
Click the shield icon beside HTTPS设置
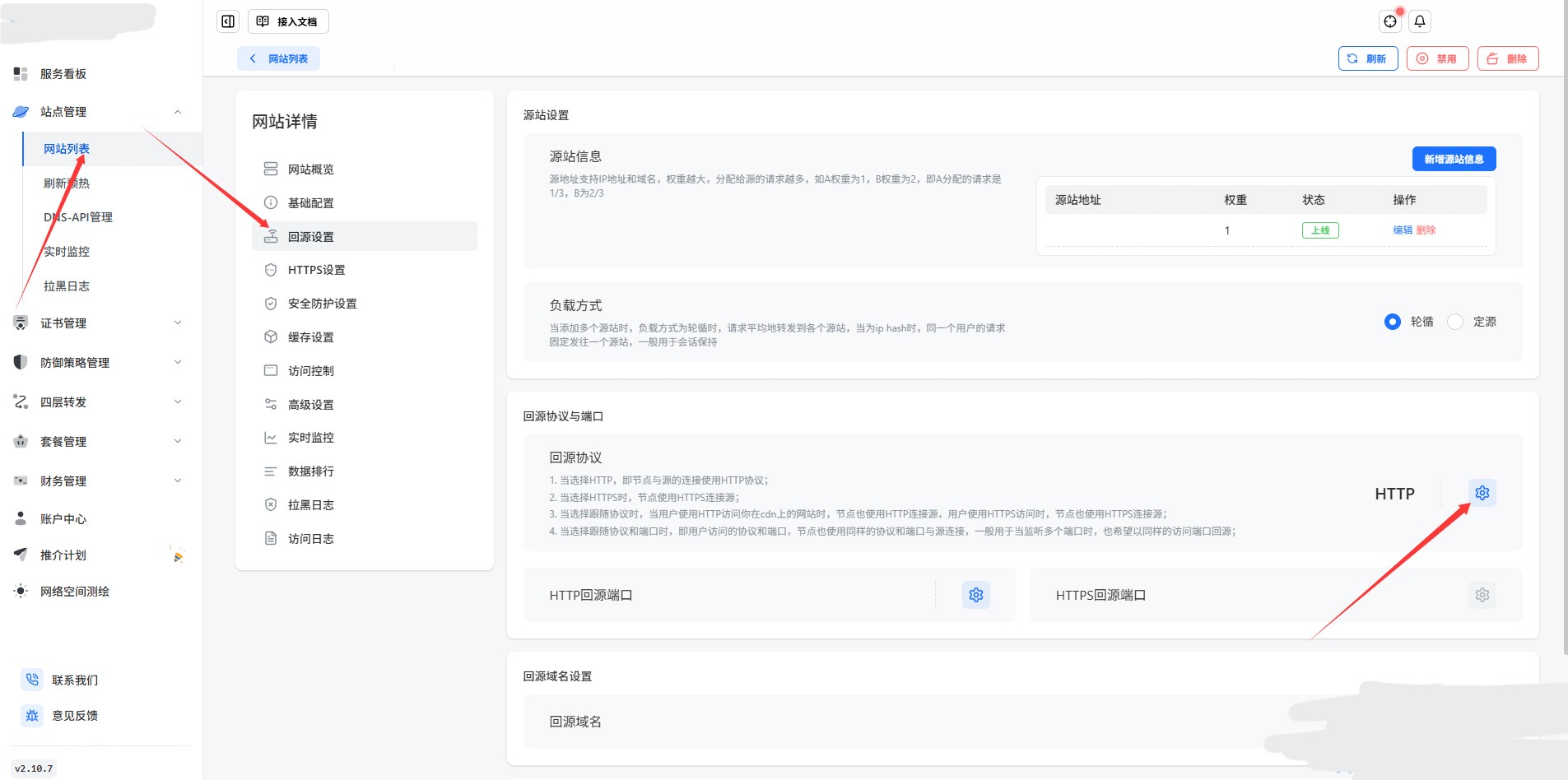[x=271, y=269]
